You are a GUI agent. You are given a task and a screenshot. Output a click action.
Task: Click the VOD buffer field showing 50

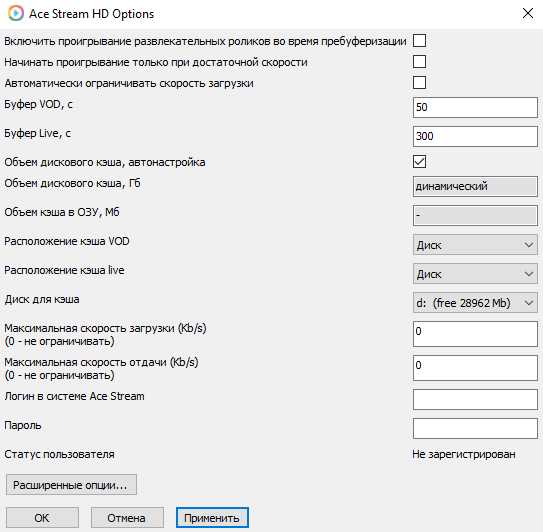point(475,107)
